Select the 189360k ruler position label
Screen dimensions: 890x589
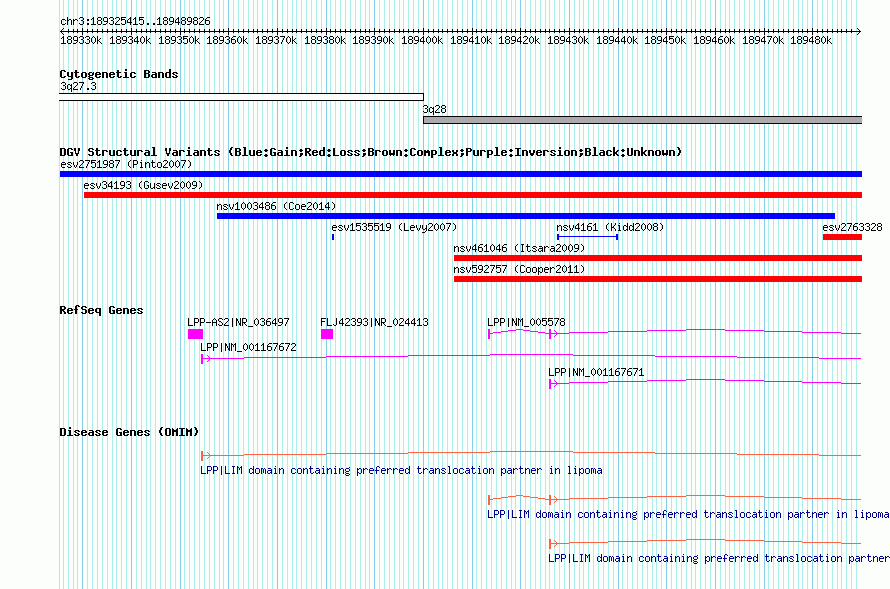point(227,40)
